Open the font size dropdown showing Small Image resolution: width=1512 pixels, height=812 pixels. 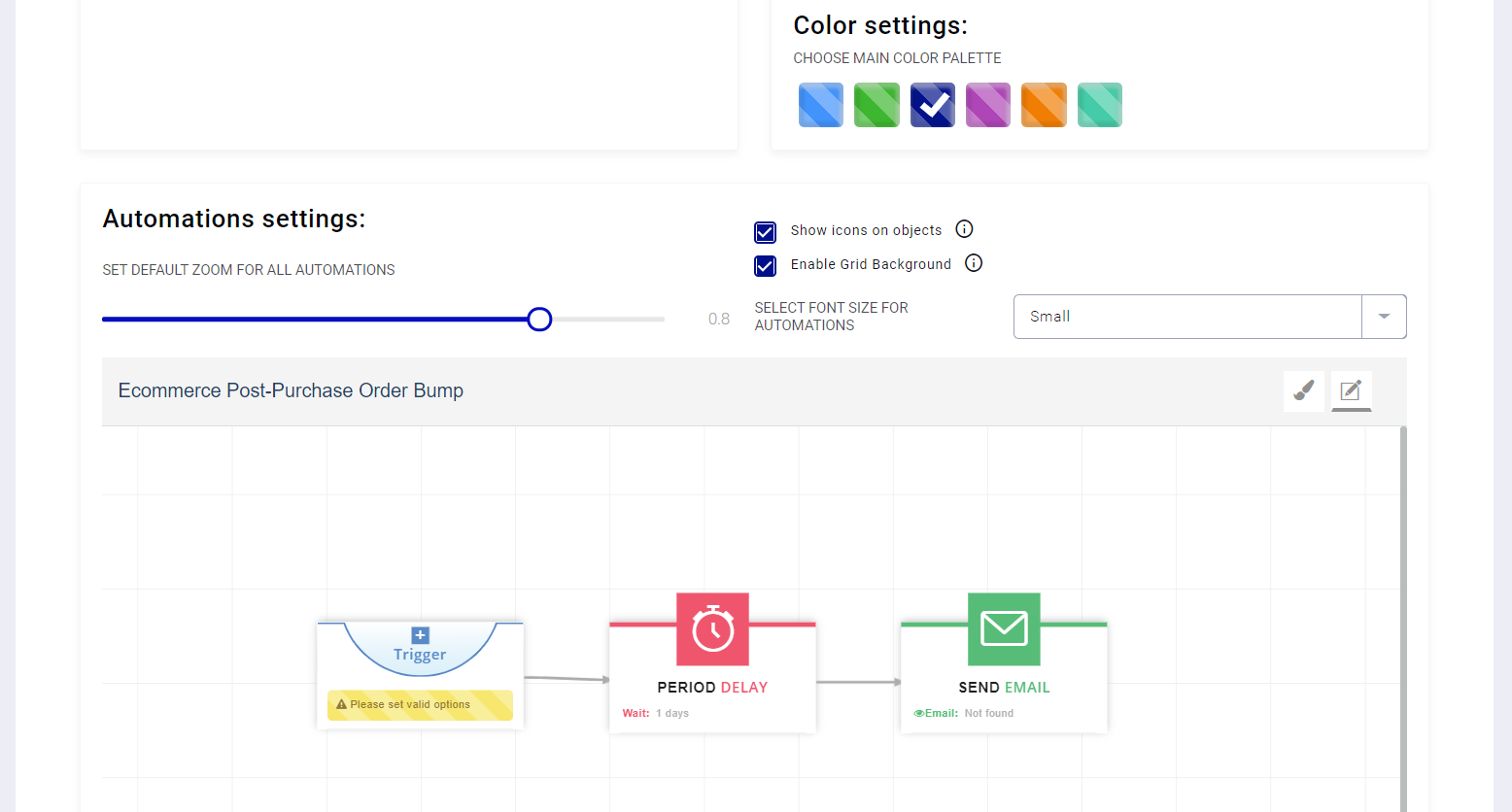[1187, 316]
